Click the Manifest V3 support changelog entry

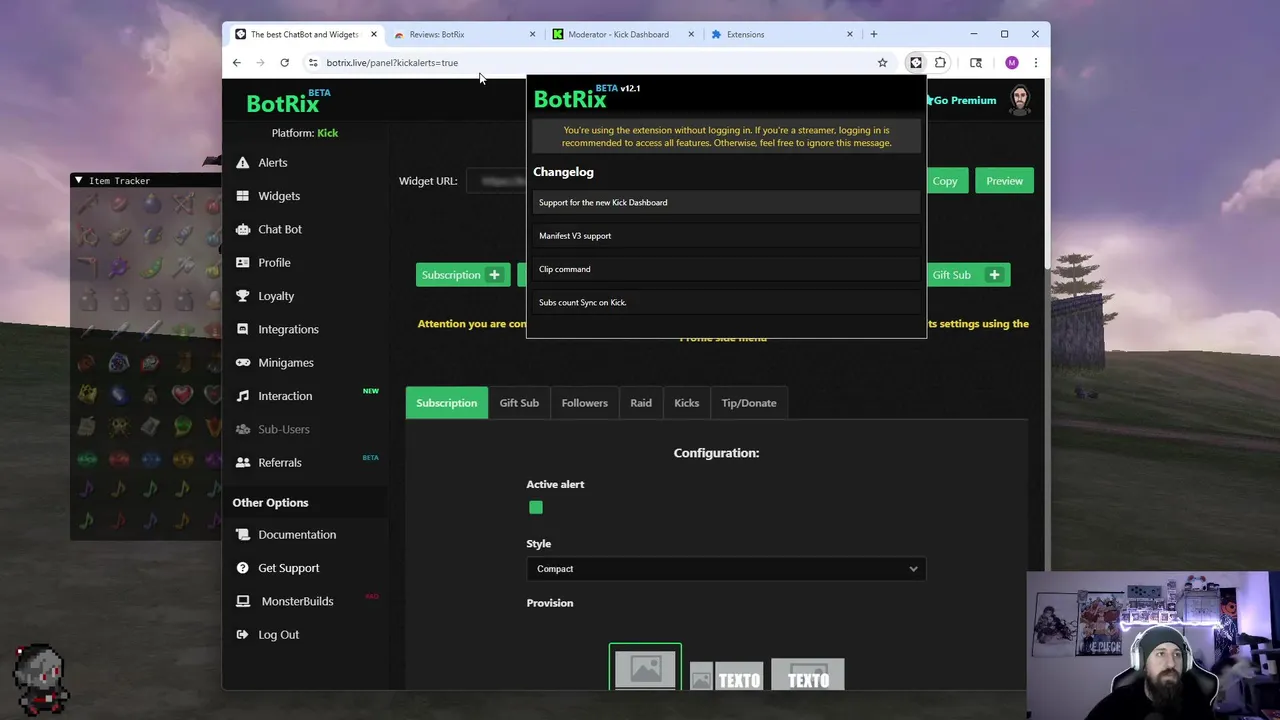pyautogui.click(x=726, y=236)
